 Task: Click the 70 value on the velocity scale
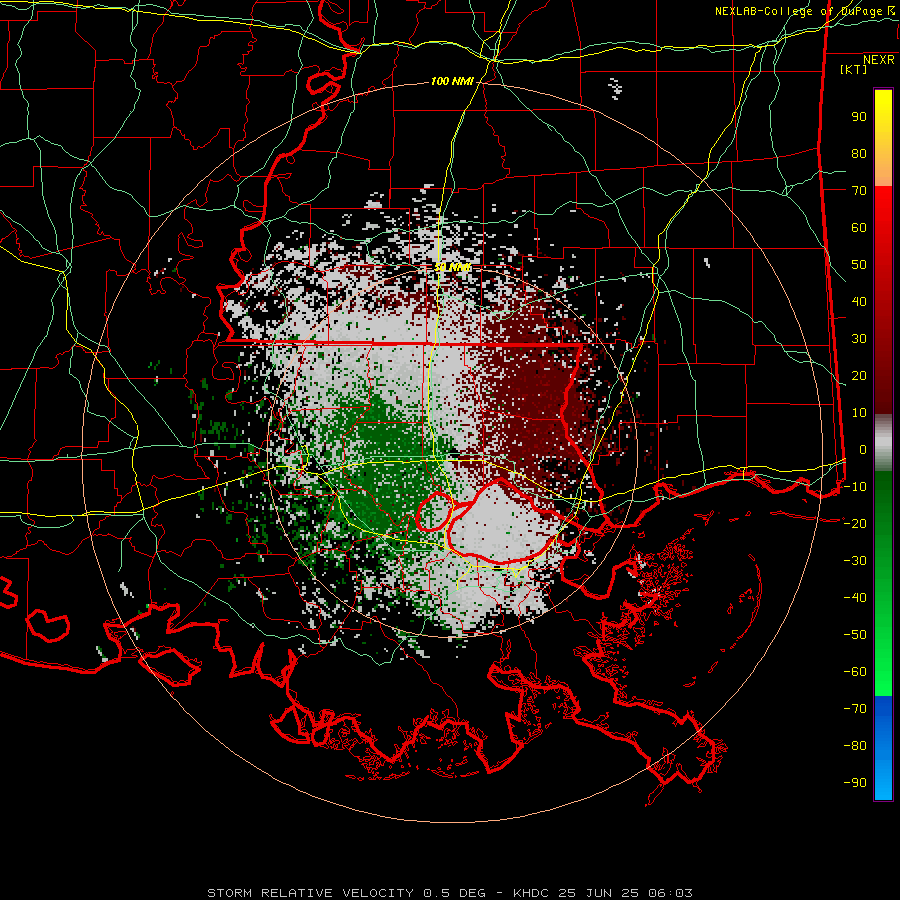pos(859,191)
